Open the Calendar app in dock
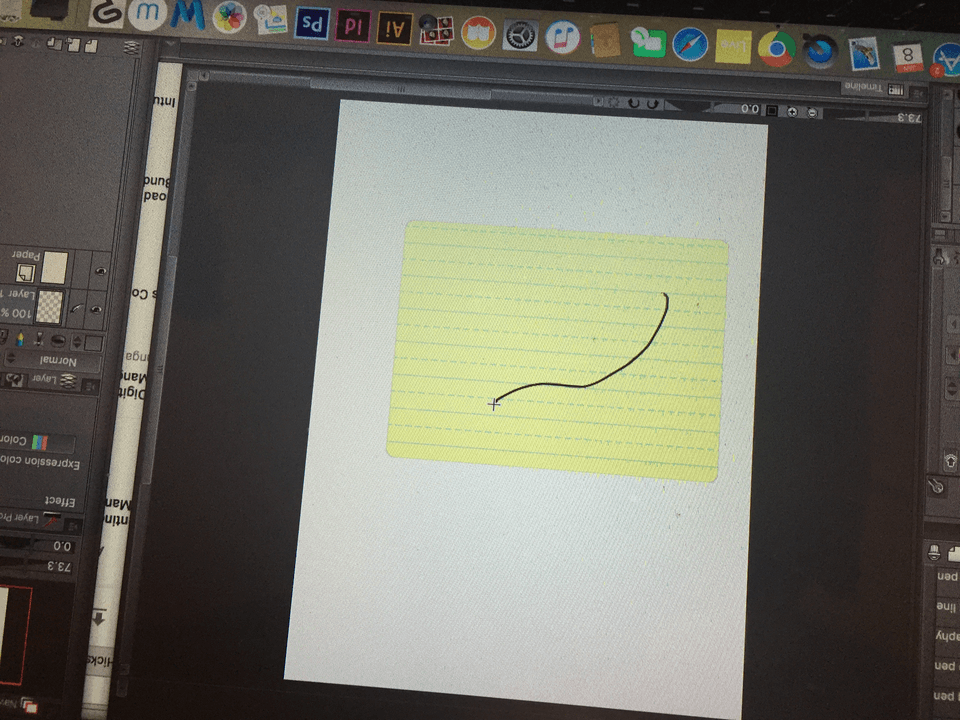Image resolution: width=960 pixels, height=720 pixels. pos(907,55)
